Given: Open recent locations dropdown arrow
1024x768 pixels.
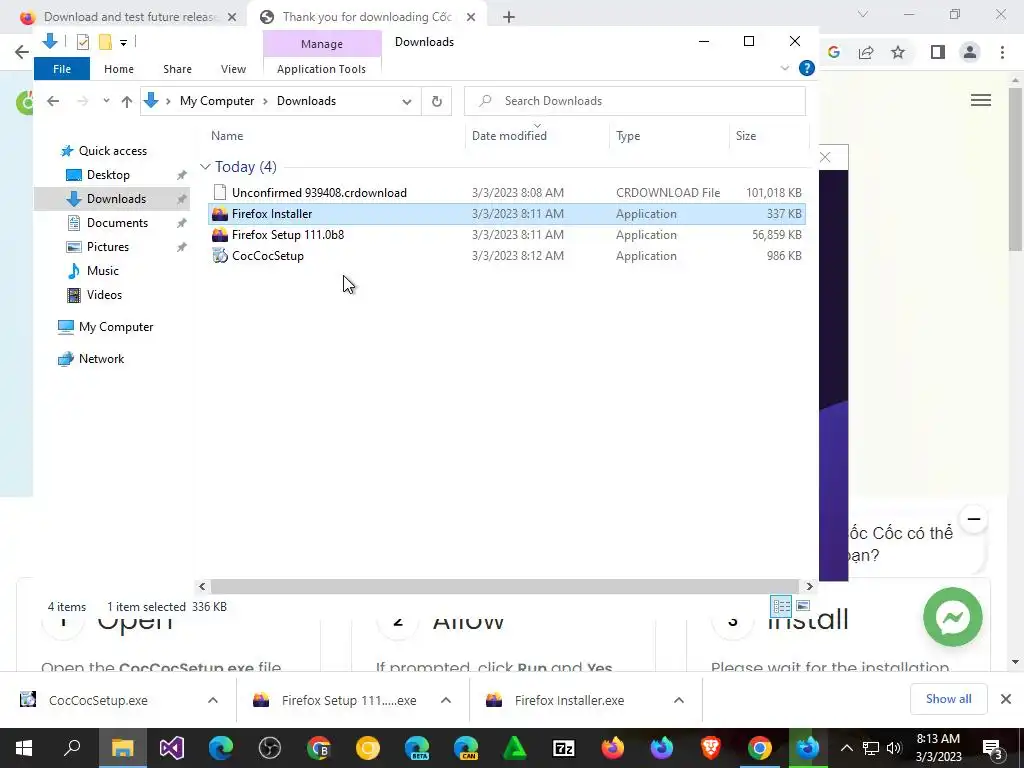Looking at the screenshot, I should pyautogui.click(x=106, y=101).
